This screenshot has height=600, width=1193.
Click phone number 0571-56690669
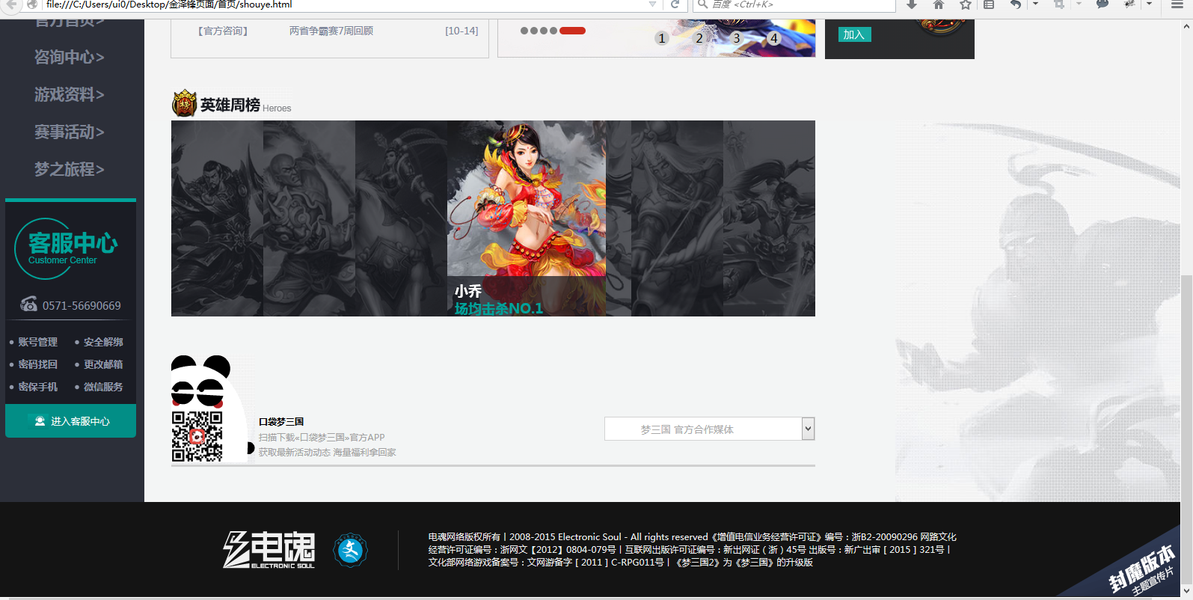pos(81,306)
